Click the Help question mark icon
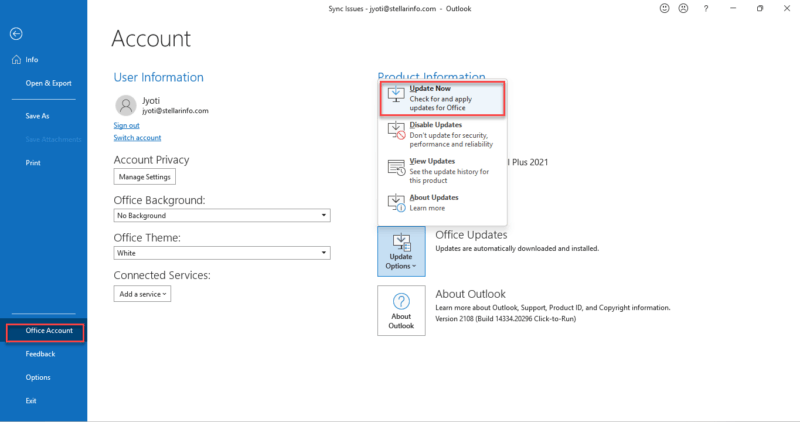800x422 pixels. coord(706,8)
